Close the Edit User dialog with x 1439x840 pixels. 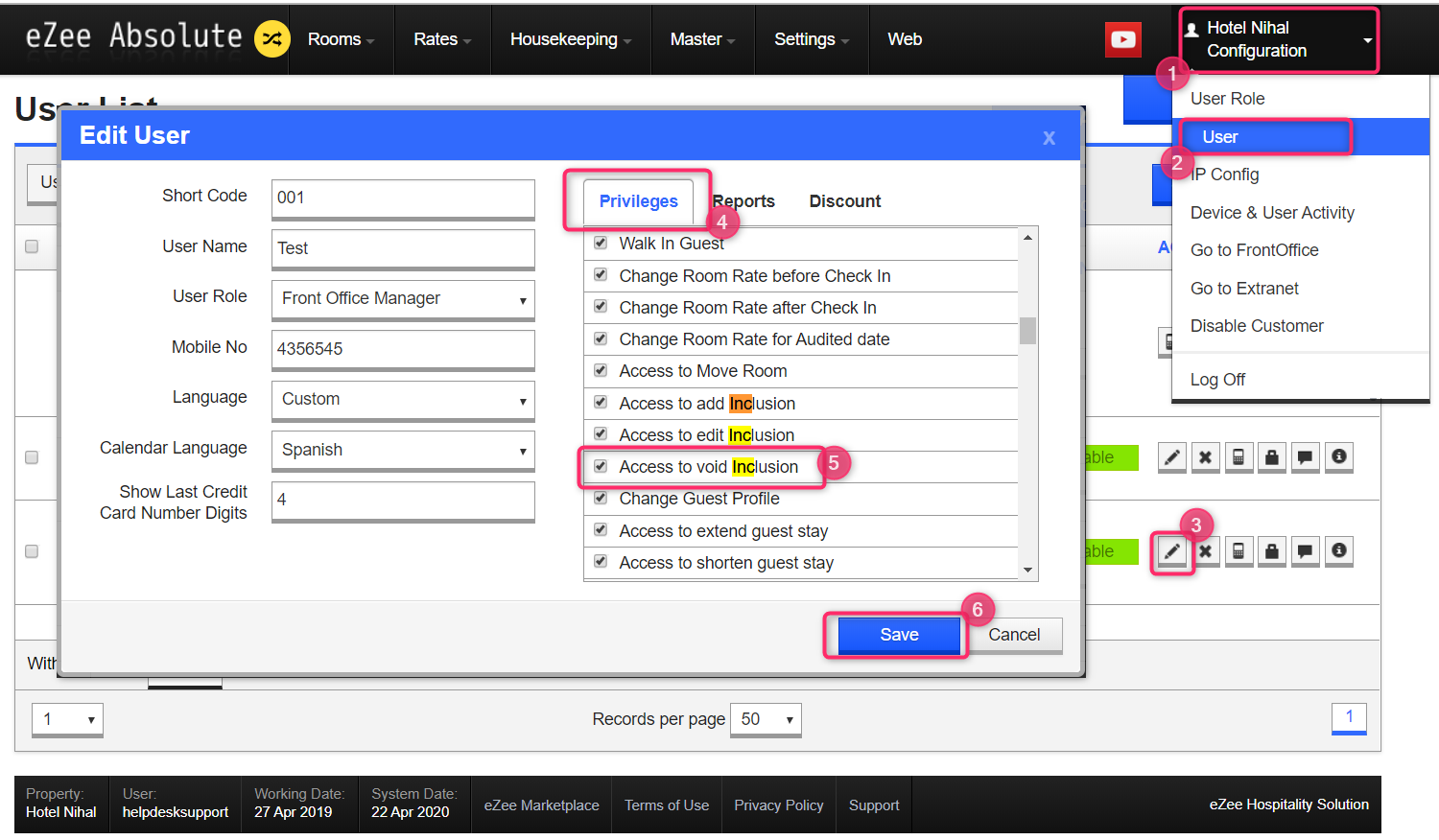(x=1050, y=138)
